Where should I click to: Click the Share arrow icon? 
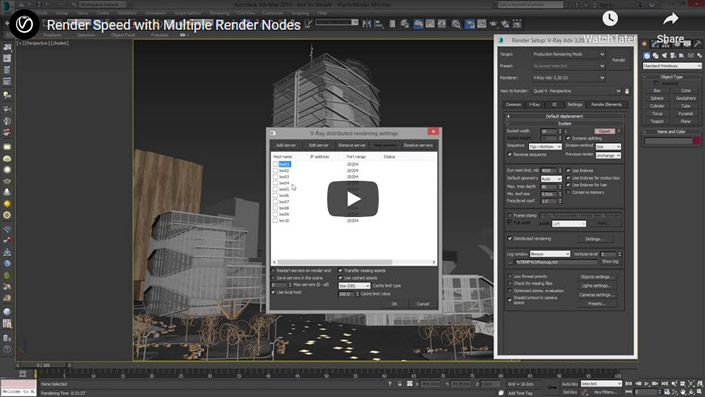[x=670, y=18]
